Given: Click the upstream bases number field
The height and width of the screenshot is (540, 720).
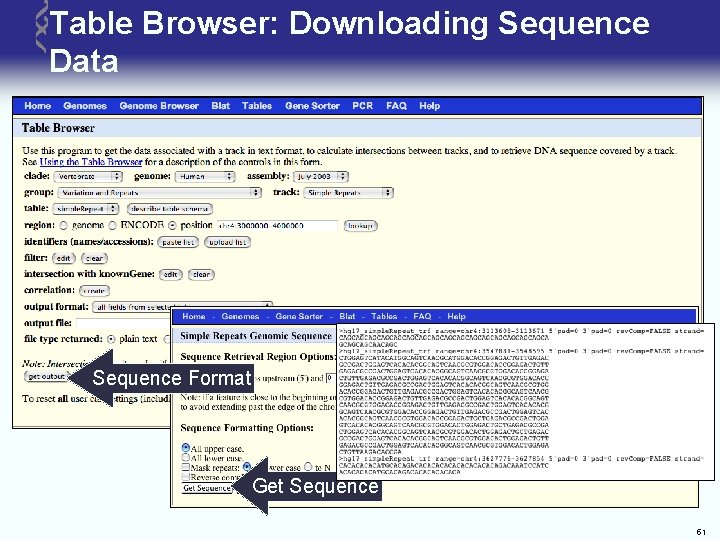Looking at the screenshot, I should point(331,378).
